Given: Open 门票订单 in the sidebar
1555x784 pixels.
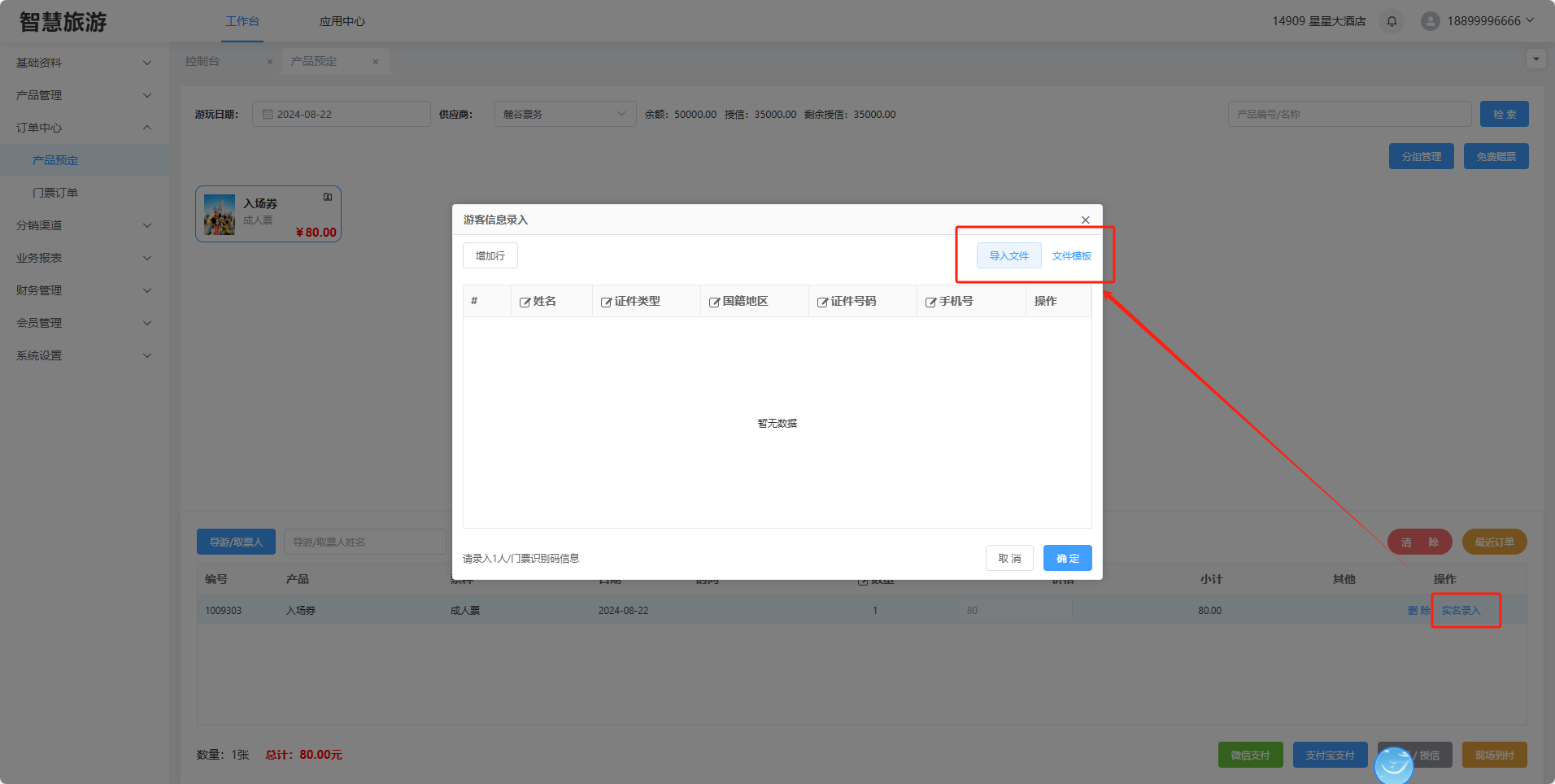Looking at the screenshot, I should [x=55, y=193].
